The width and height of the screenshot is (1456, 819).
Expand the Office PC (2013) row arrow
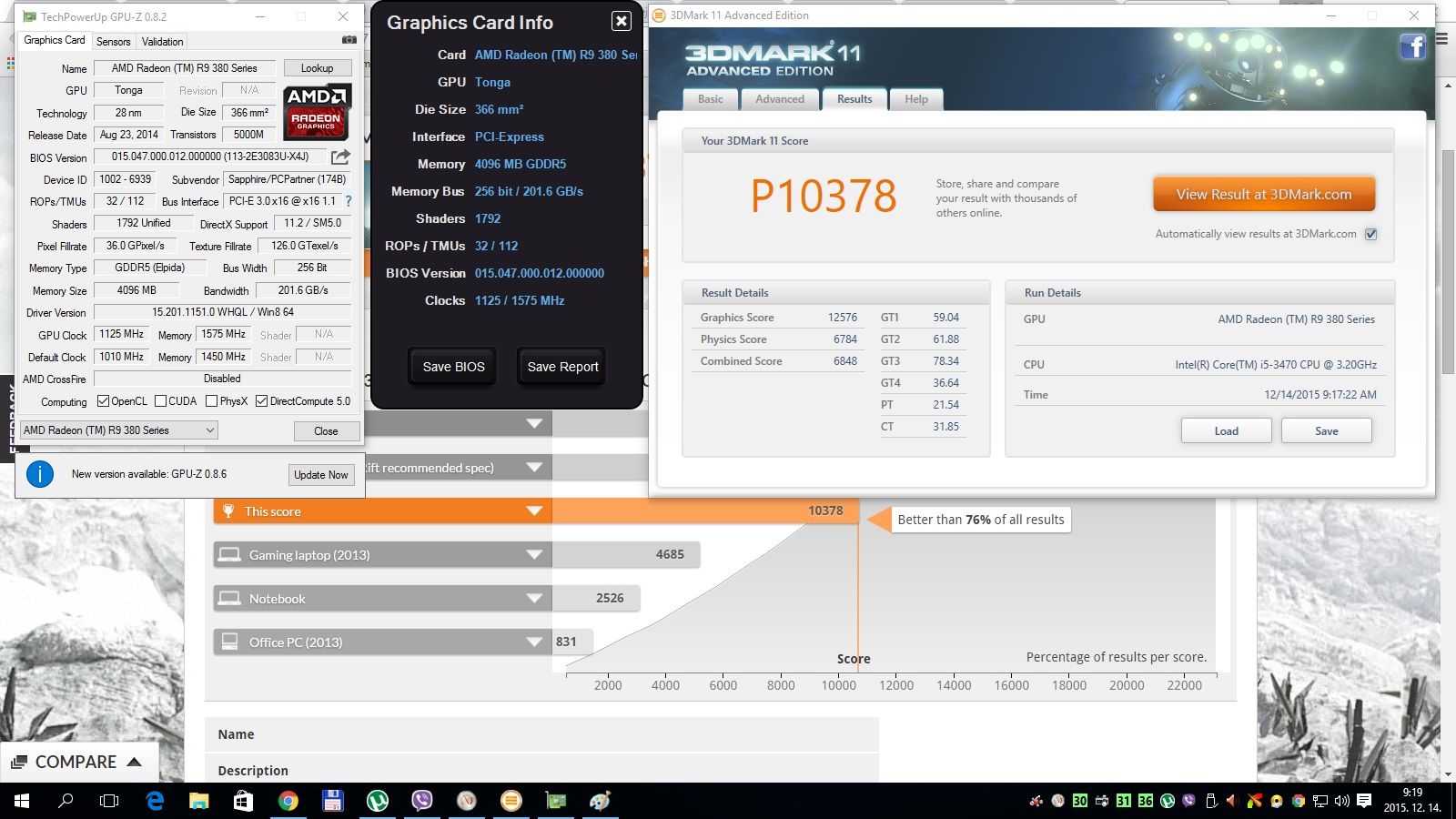click(534, 642)
